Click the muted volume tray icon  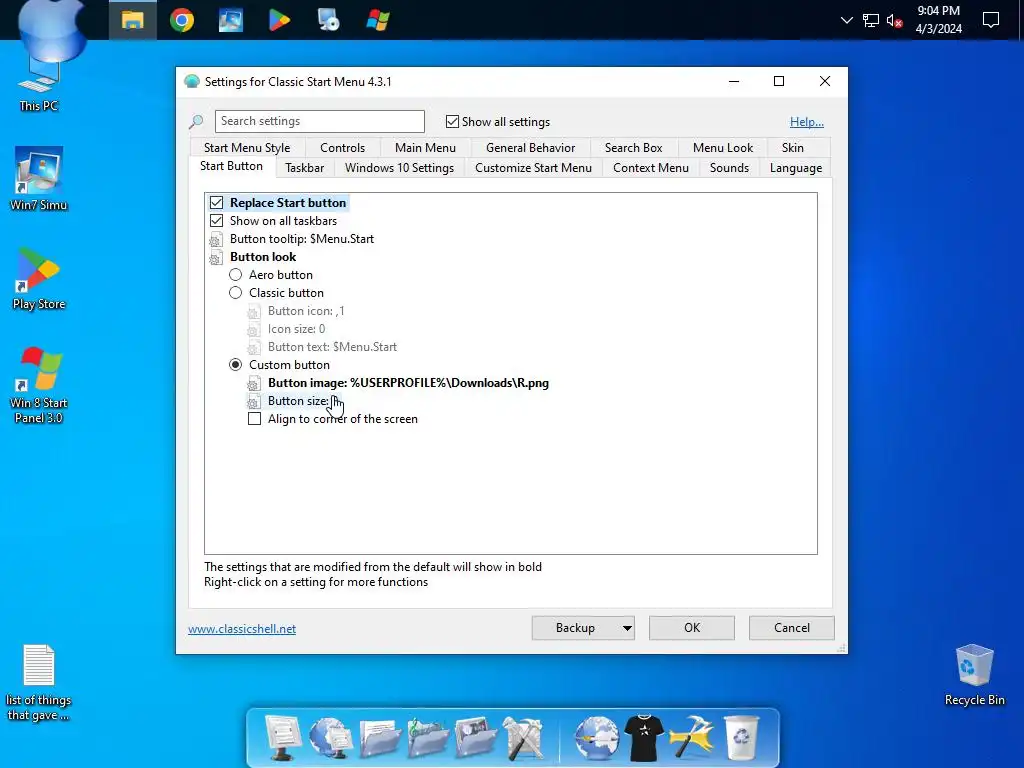[x=895, y=20]
